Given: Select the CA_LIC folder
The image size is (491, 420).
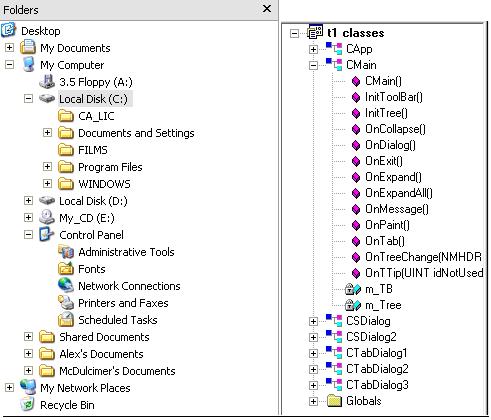Looking at the screenshot, I should pyautogui.click(x=96, y=116).
